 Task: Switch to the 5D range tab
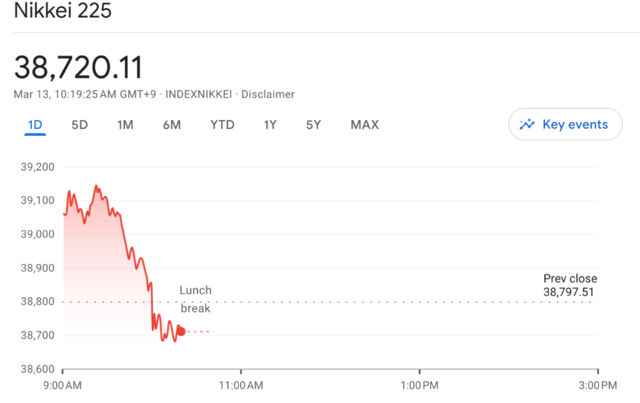coord(80,125)
